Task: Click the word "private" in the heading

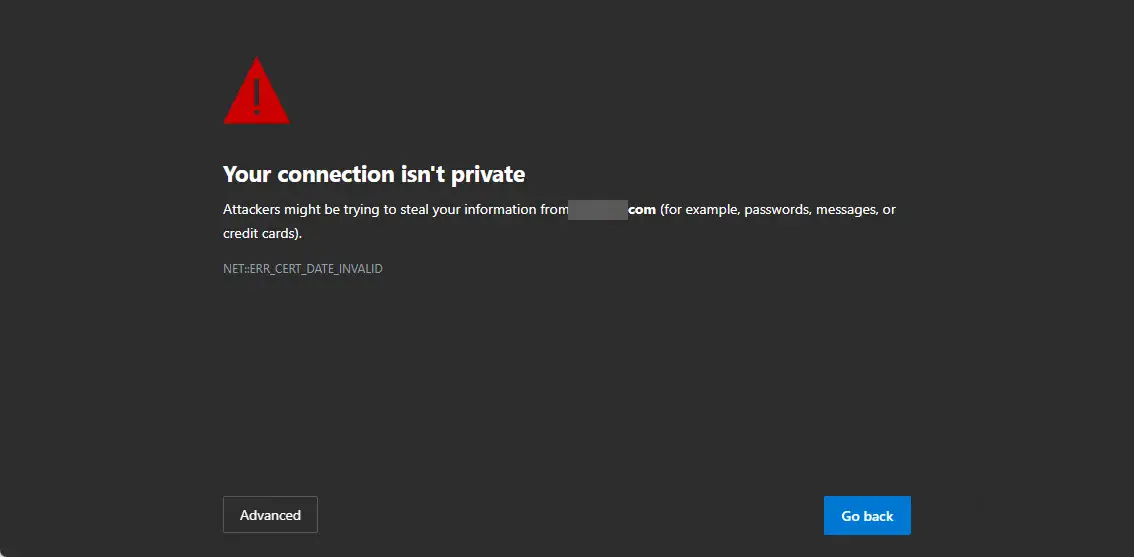Action: coord(487,174)
